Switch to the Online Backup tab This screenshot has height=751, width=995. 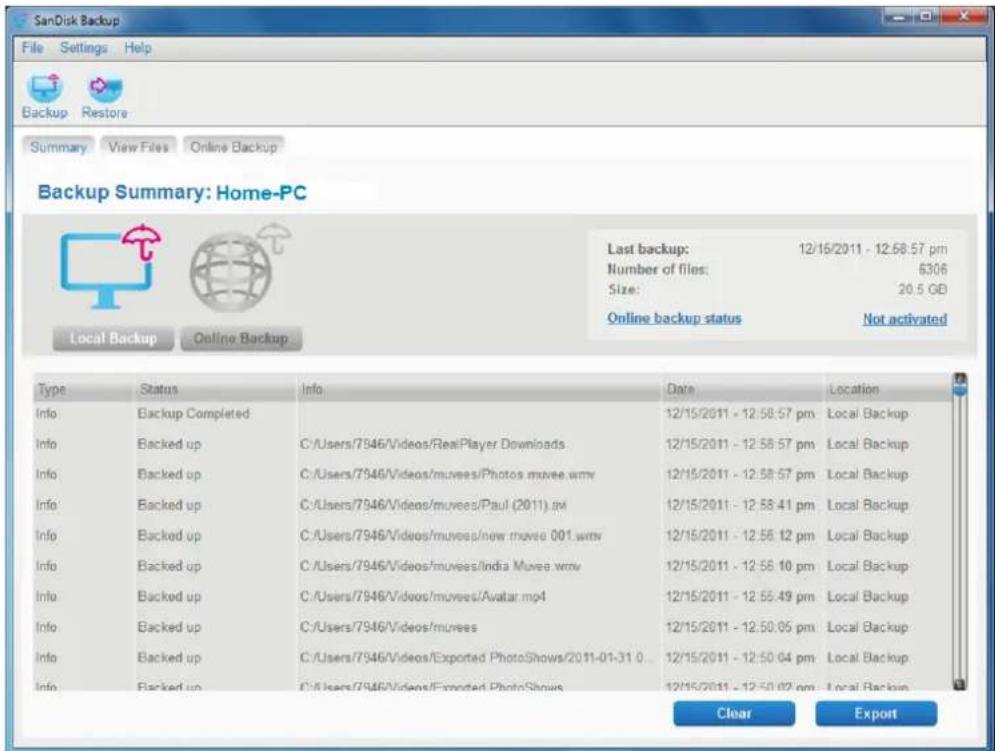point(234,147)
